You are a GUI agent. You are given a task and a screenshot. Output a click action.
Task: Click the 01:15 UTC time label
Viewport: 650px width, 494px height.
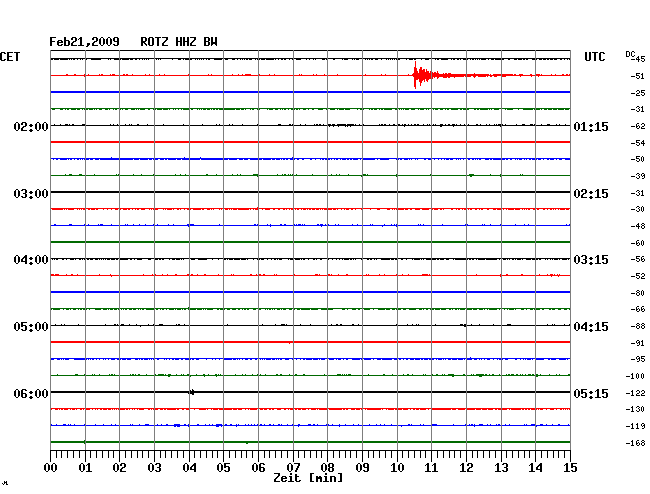pos(591,126)
